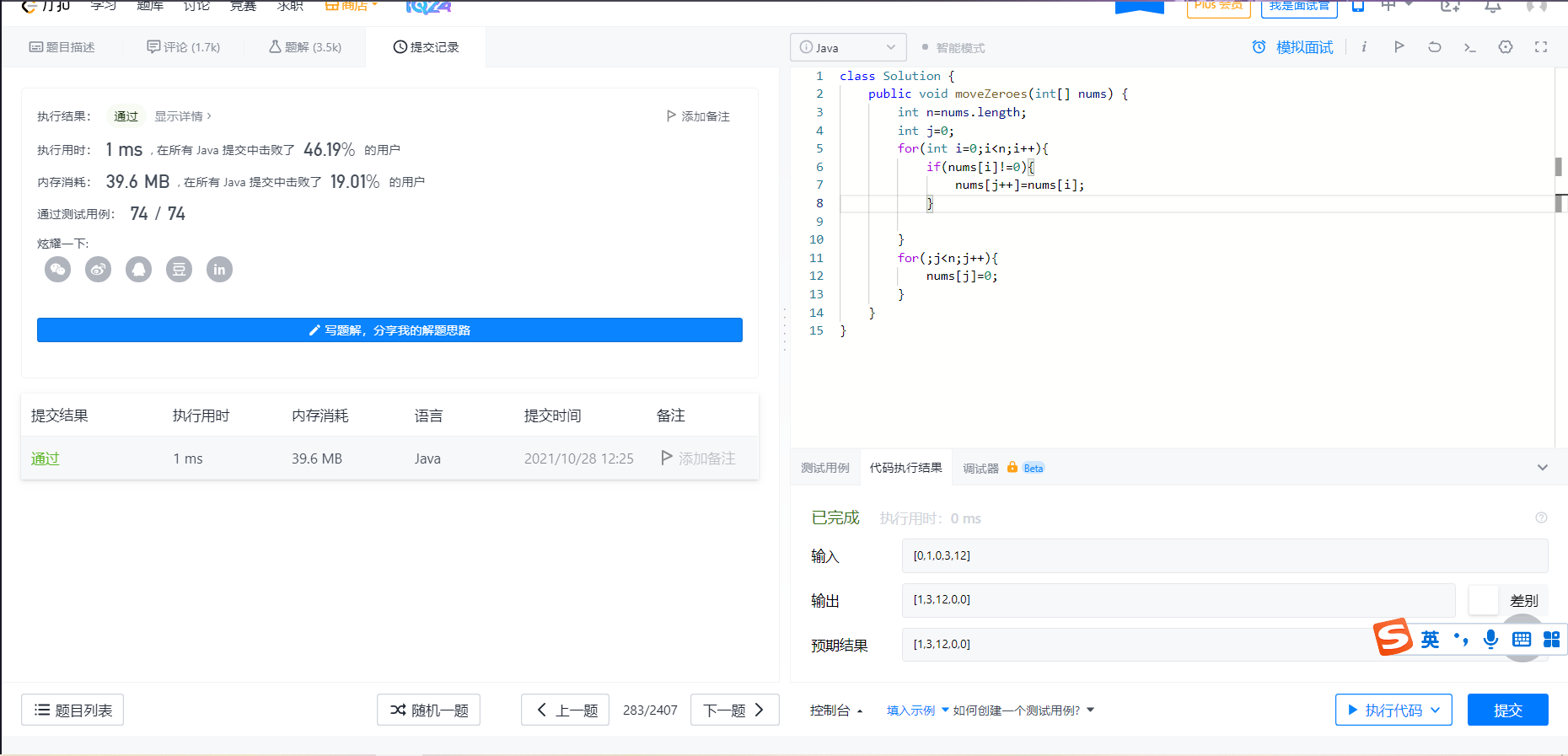
Task: Open notifications bell icon
Action: tap(1493, 7)
